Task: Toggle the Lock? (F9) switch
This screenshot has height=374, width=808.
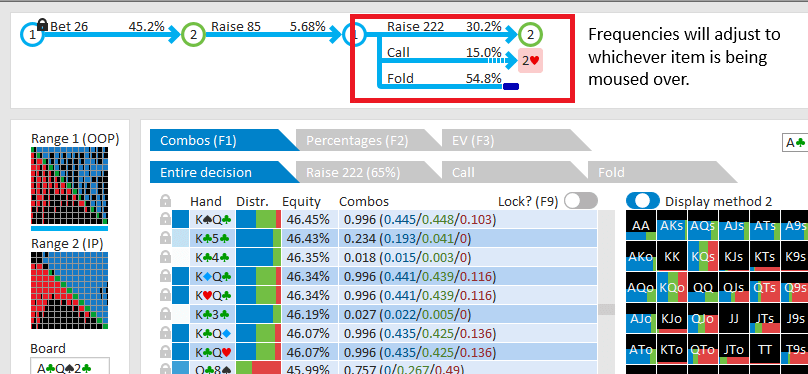Action: (581, 201)
